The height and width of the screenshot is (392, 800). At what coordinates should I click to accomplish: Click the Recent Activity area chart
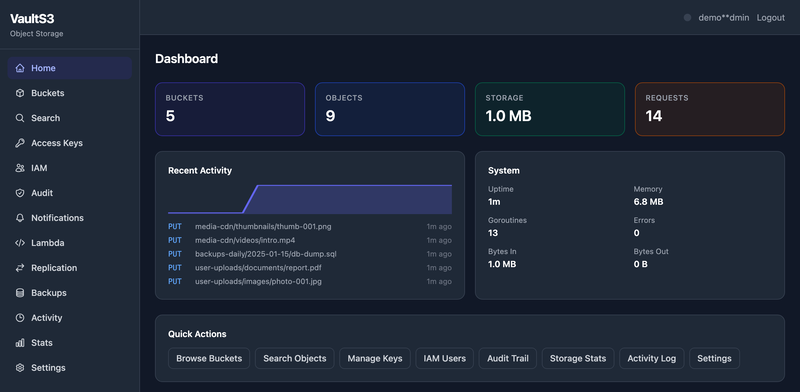point(310,199)
